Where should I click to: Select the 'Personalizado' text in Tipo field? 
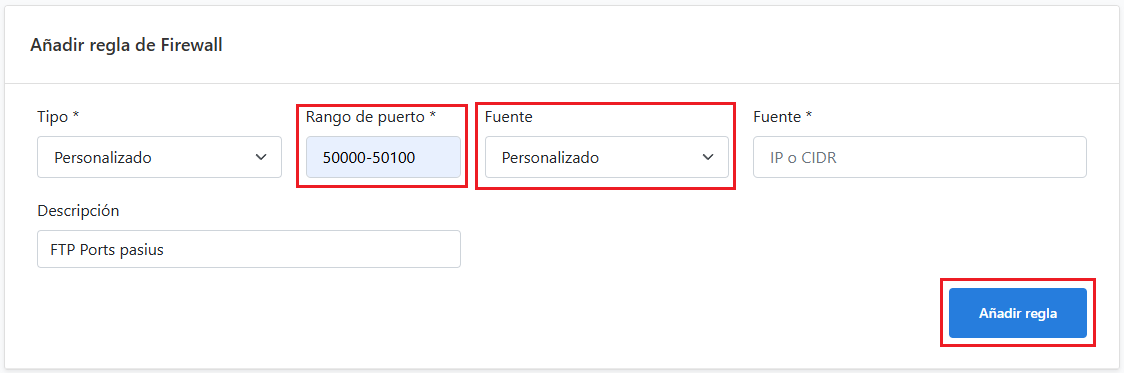pyautogui.click(x=103, y=158)
